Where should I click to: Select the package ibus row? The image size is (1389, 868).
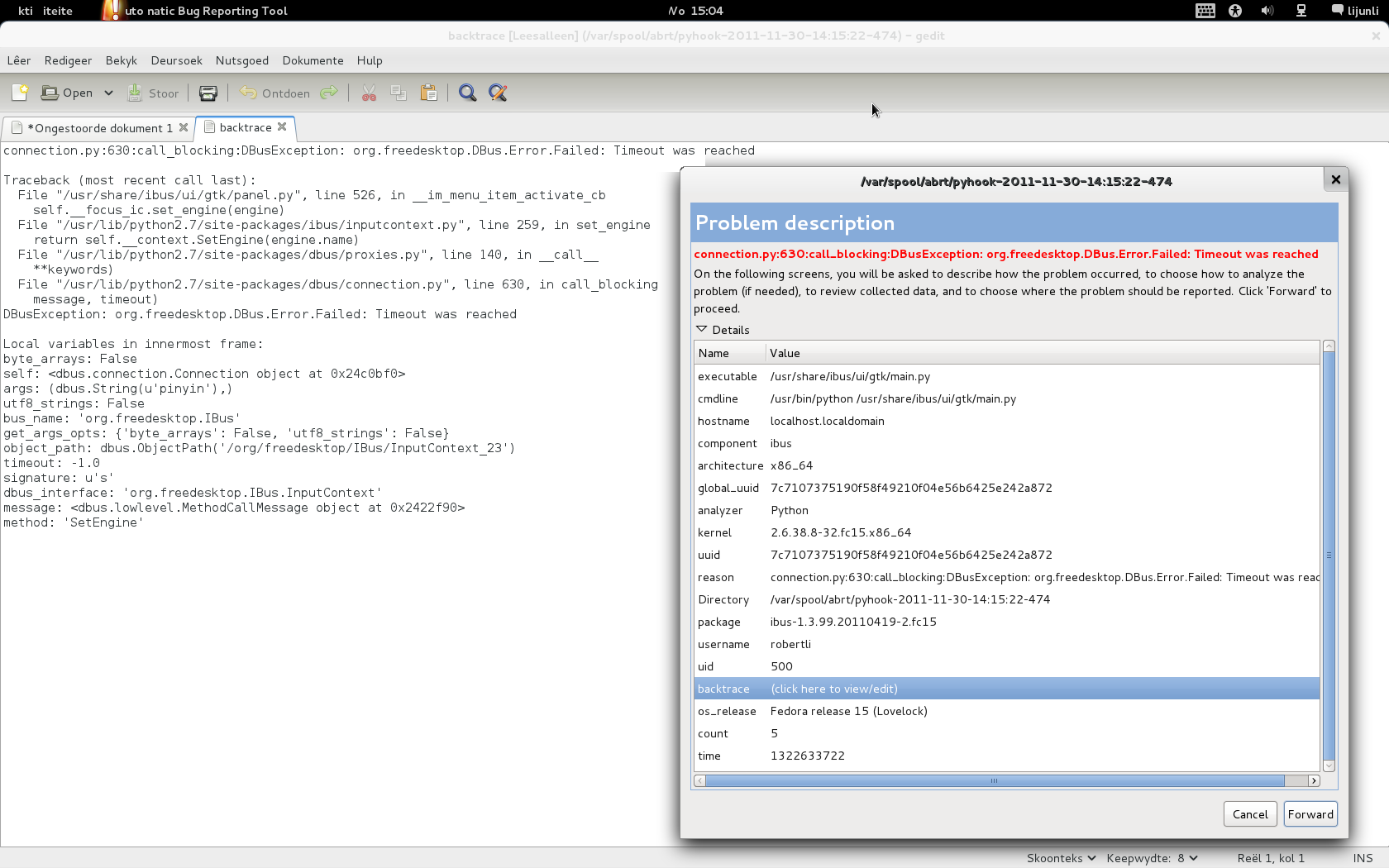[x=1006, y=622]
